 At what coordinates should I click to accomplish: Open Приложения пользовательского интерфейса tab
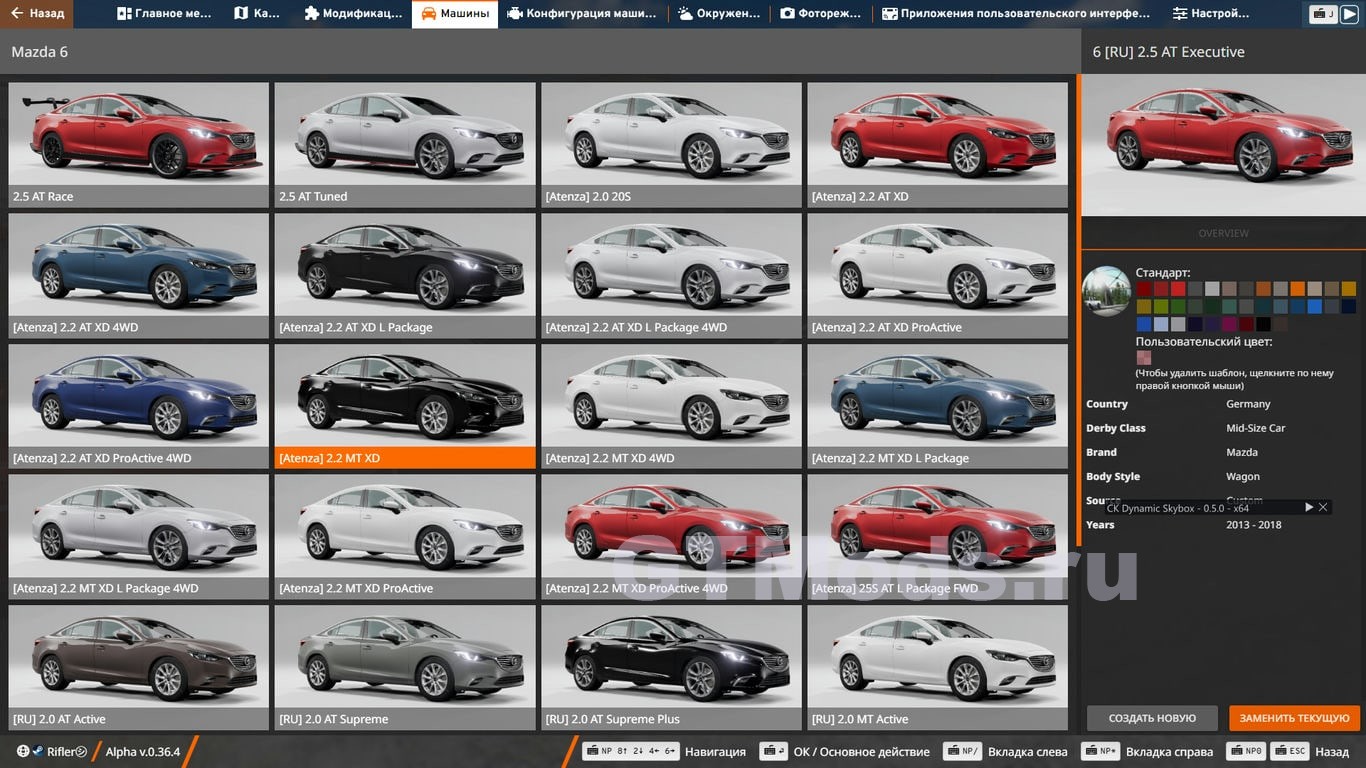point(1016,14)
